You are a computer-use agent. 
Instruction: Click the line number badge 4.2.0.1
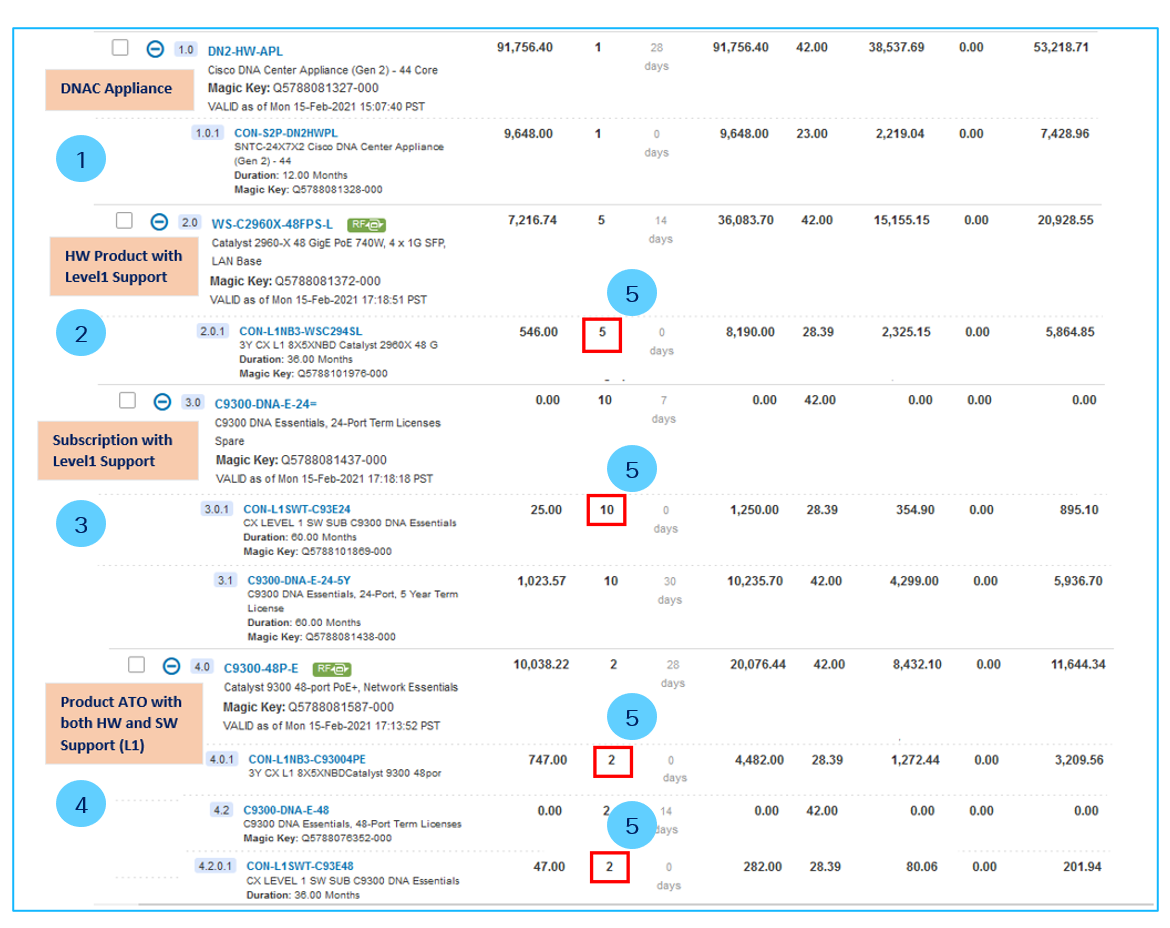pyautogui.click(x=215, y=866)
